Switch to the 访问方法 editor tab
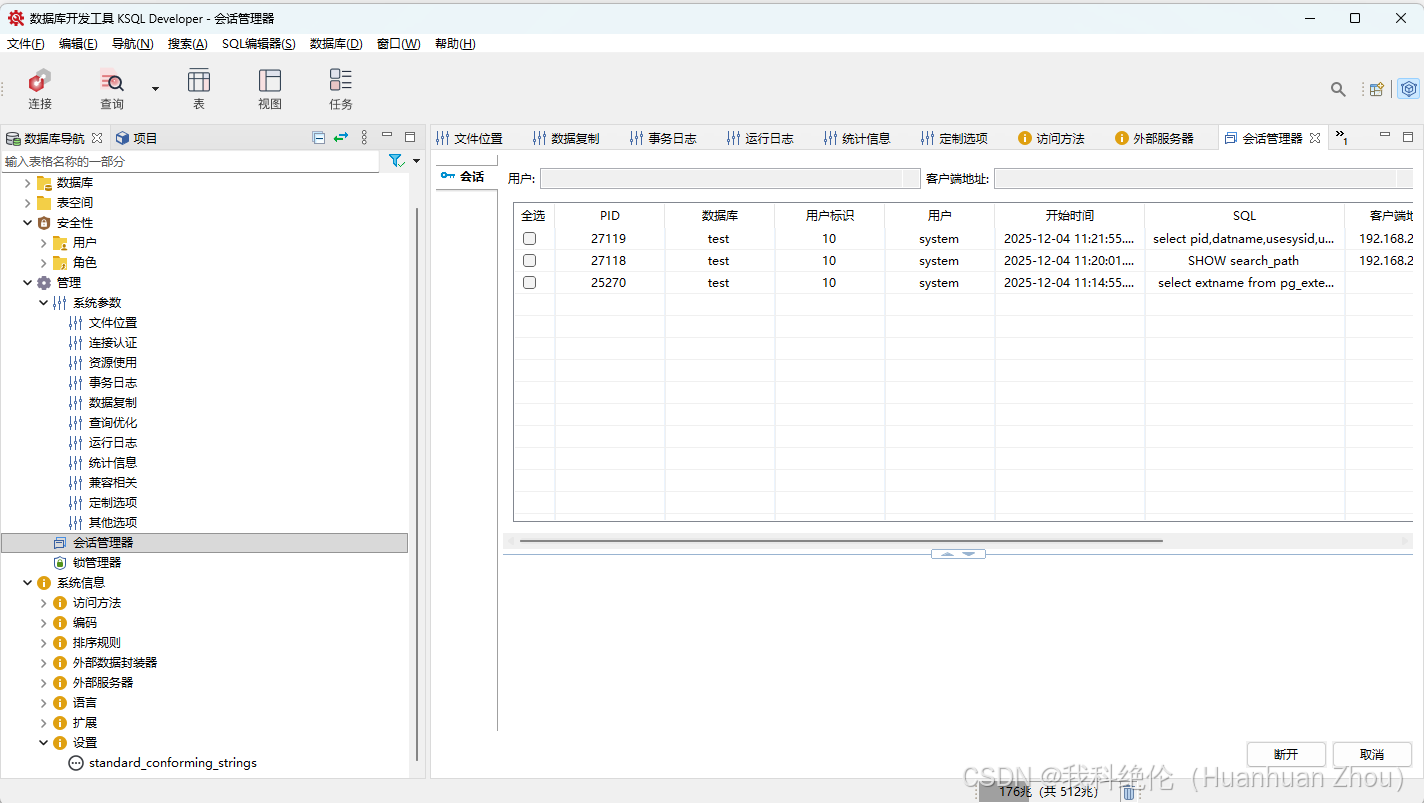 1051,138
